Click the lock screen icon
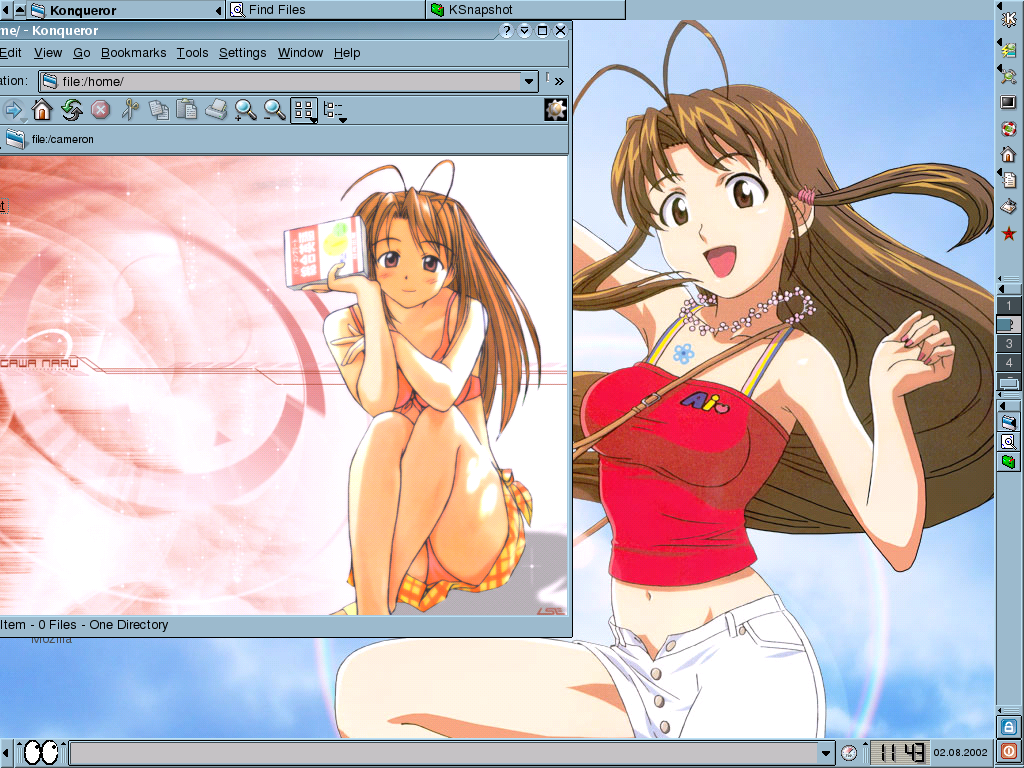The image size is (1024, 768). 1009,727
